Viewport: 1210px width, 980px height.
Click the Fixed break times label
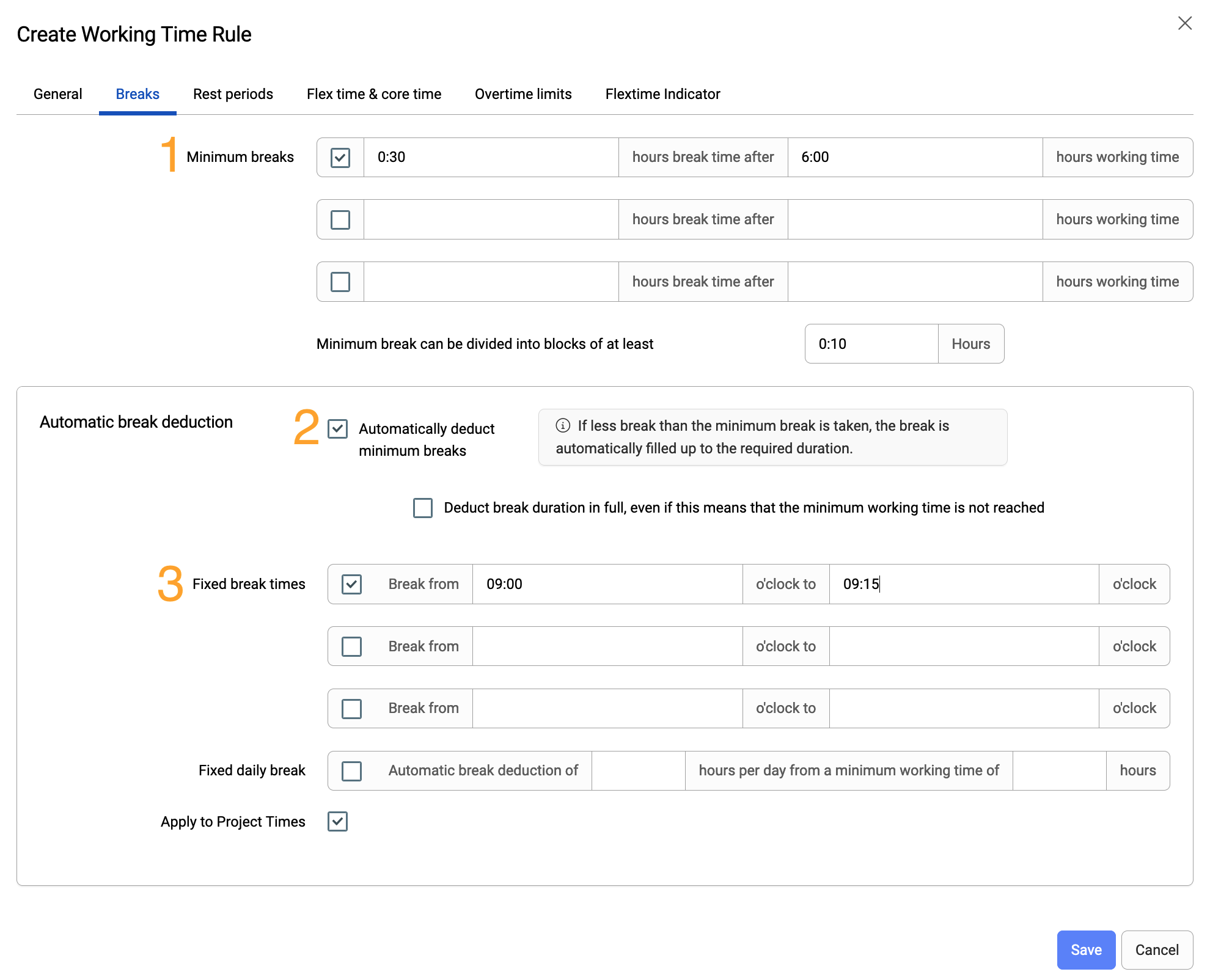[249, 584]
